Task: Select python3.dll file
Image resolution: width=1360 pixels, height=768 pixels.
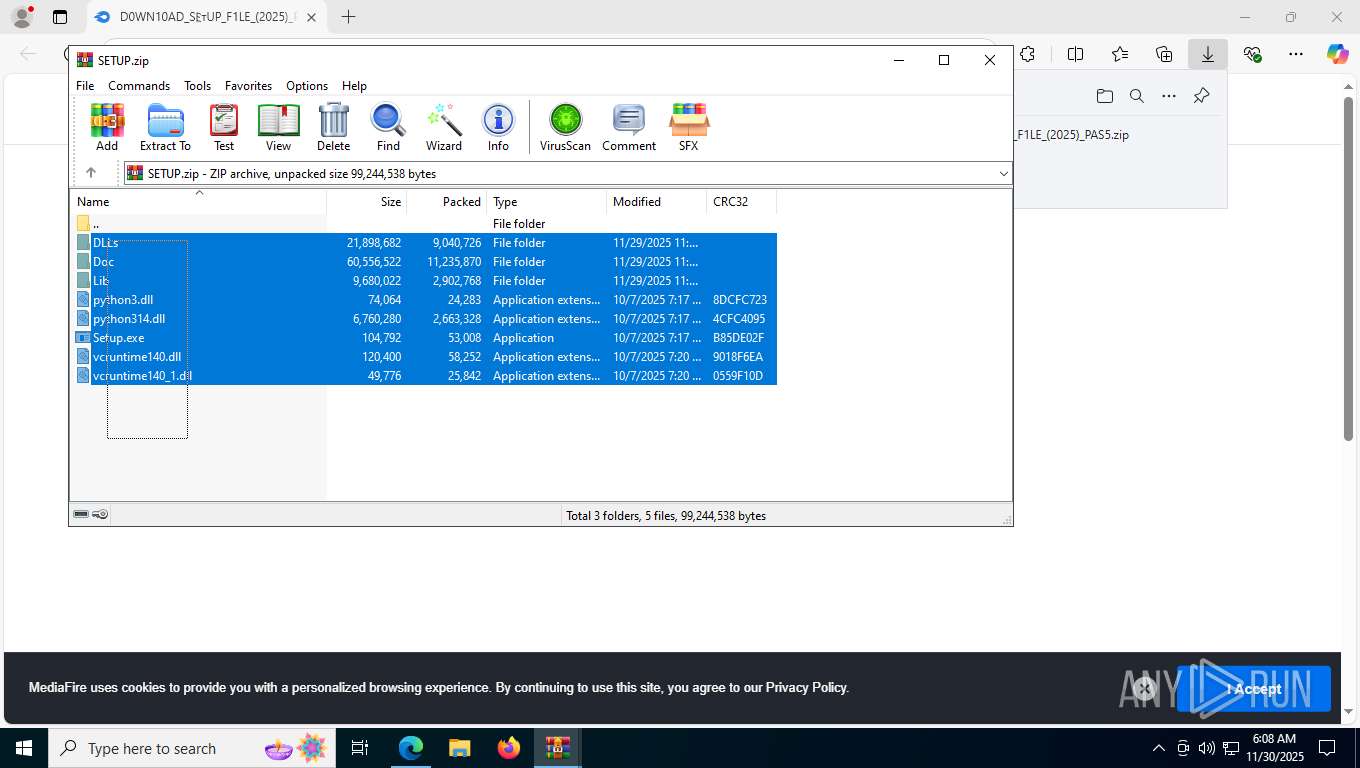Action: [x=423, y=299]
